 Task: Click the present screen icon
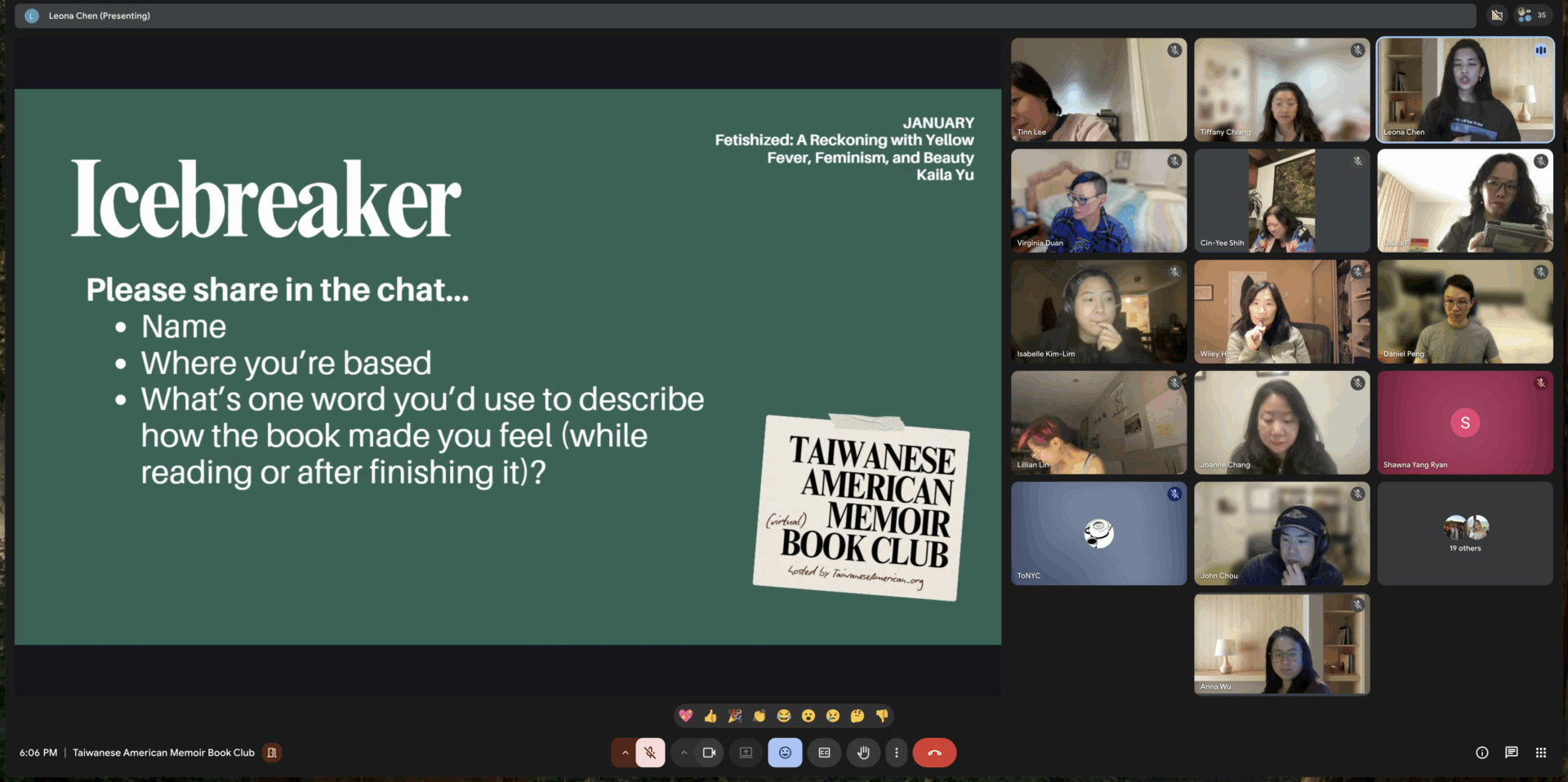[746, 753]
